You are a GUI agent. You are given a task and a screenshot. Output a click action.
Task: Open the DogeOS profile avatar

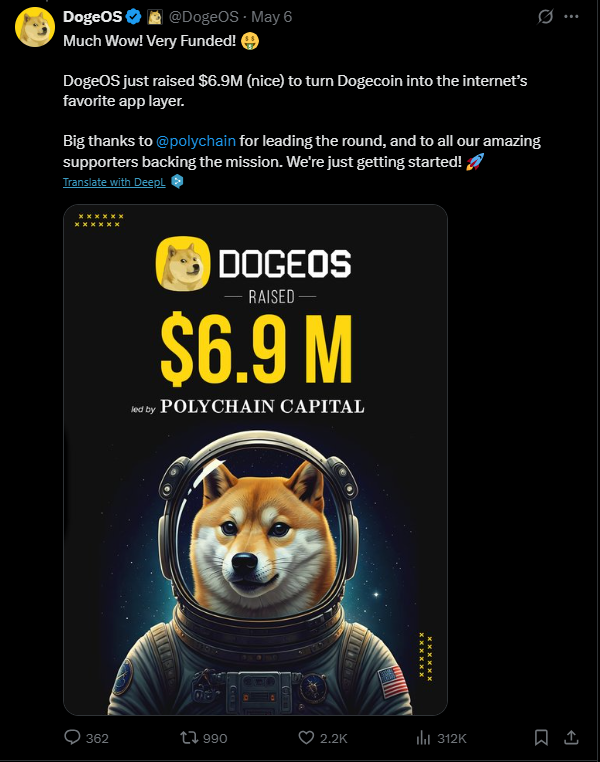pyautogui.click(x=34, y=27)
